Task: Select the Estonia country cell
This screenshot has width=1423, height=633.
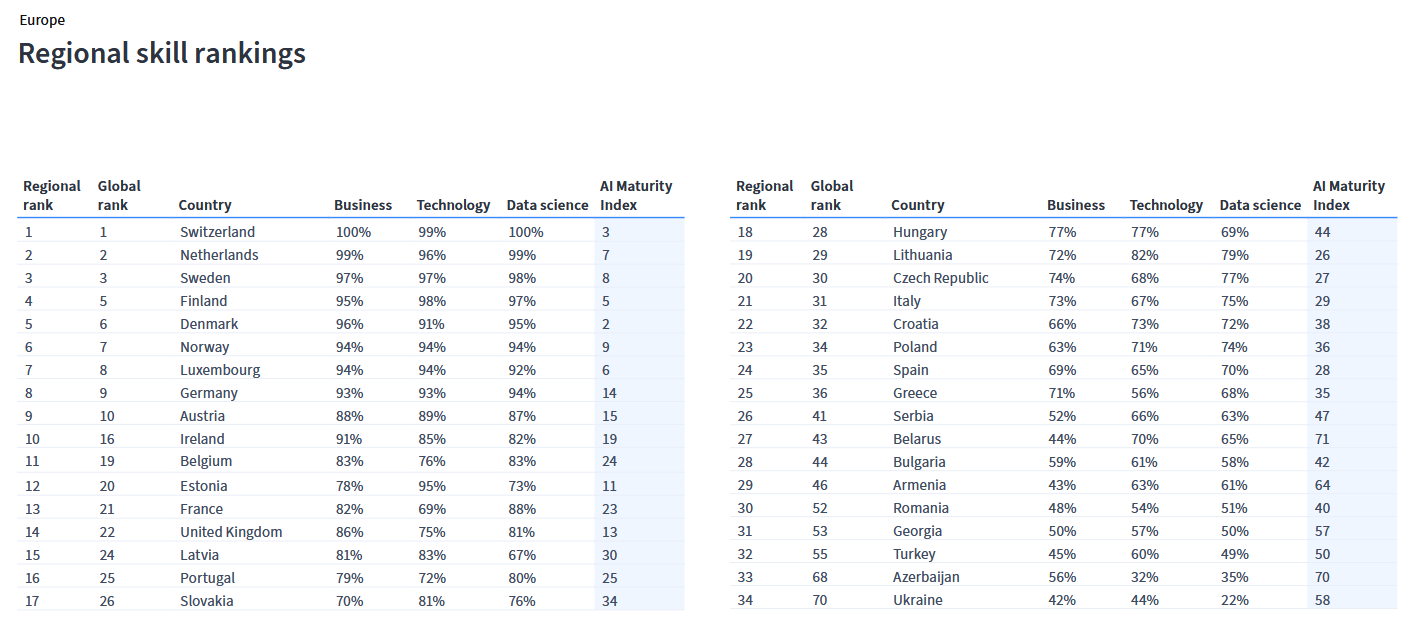Action: tap(204, 486)
